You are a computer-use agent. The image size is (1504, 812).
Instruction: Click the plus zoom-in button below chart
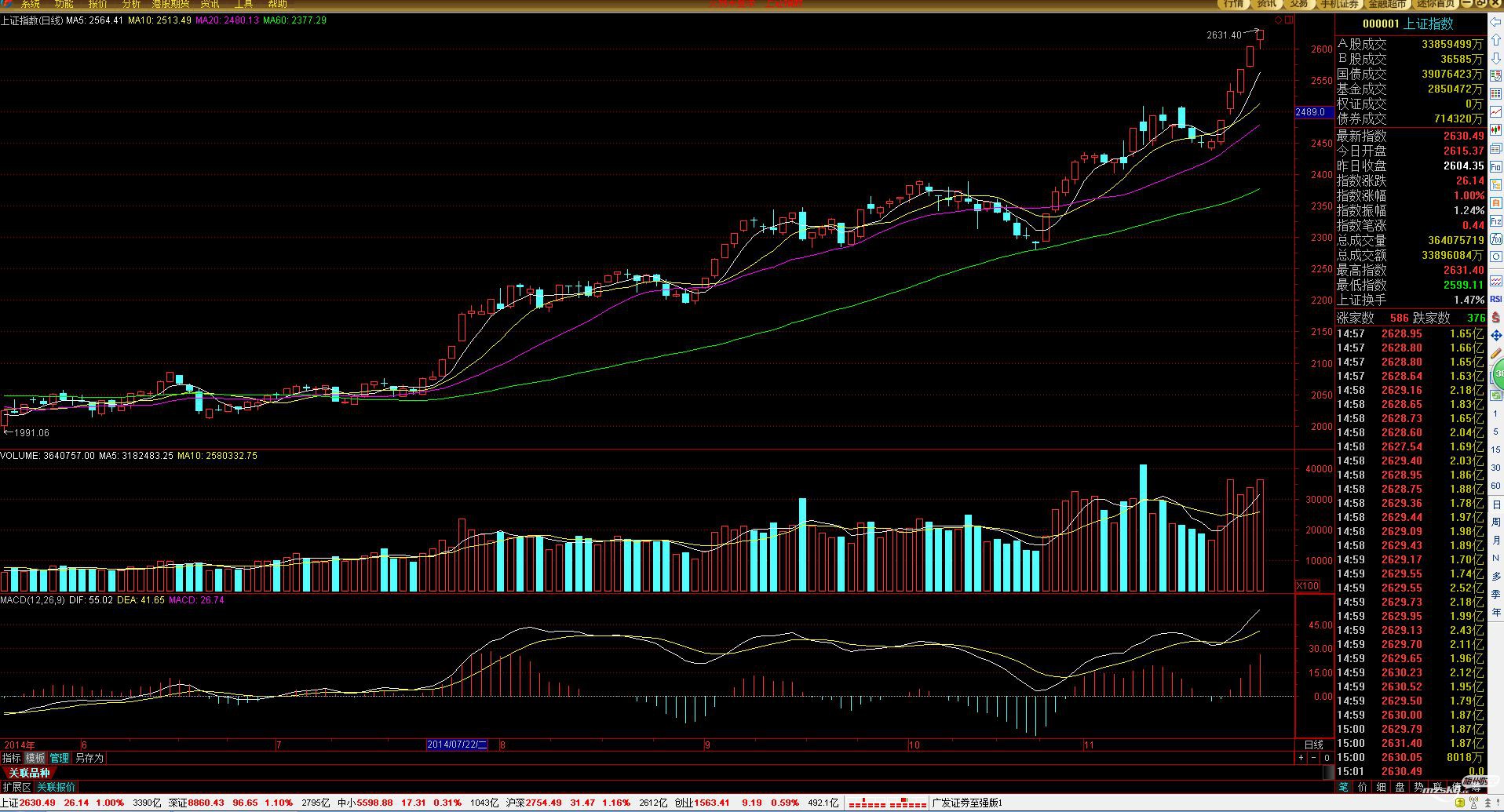coord(1301,758)
